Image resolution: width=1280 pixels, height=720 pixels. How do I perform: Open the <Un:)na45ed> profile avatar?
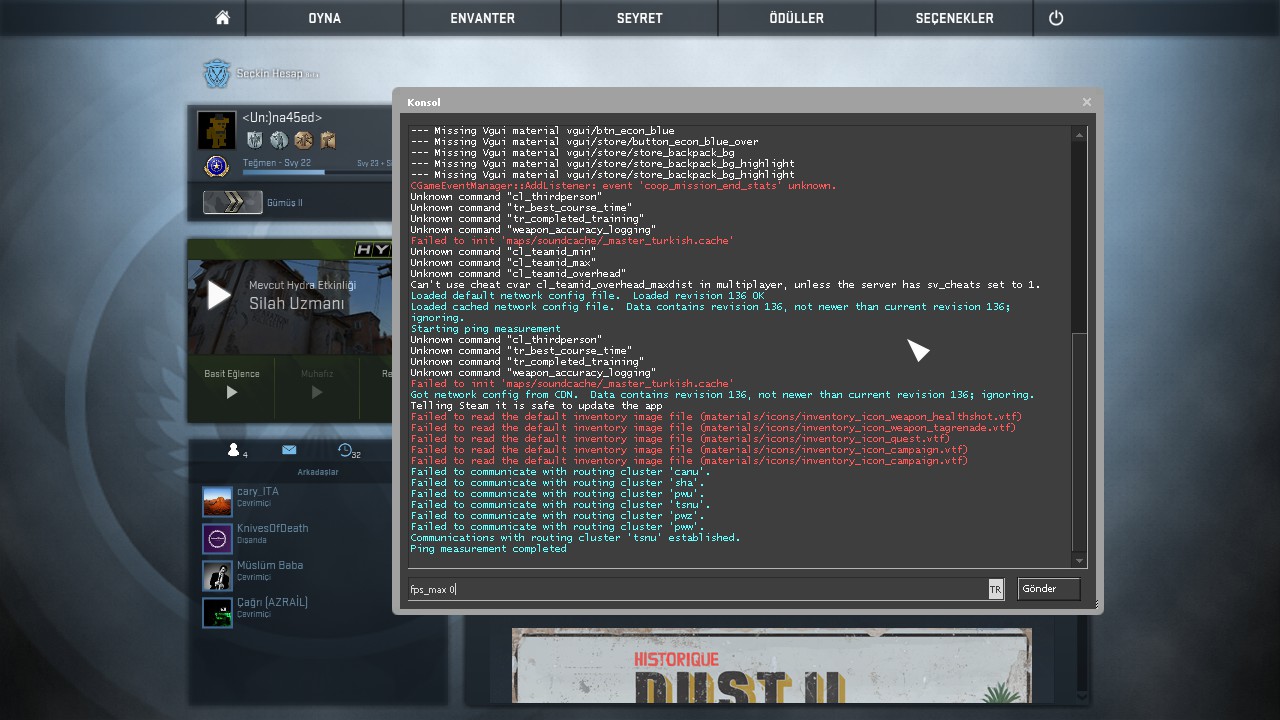click(217, 130)
